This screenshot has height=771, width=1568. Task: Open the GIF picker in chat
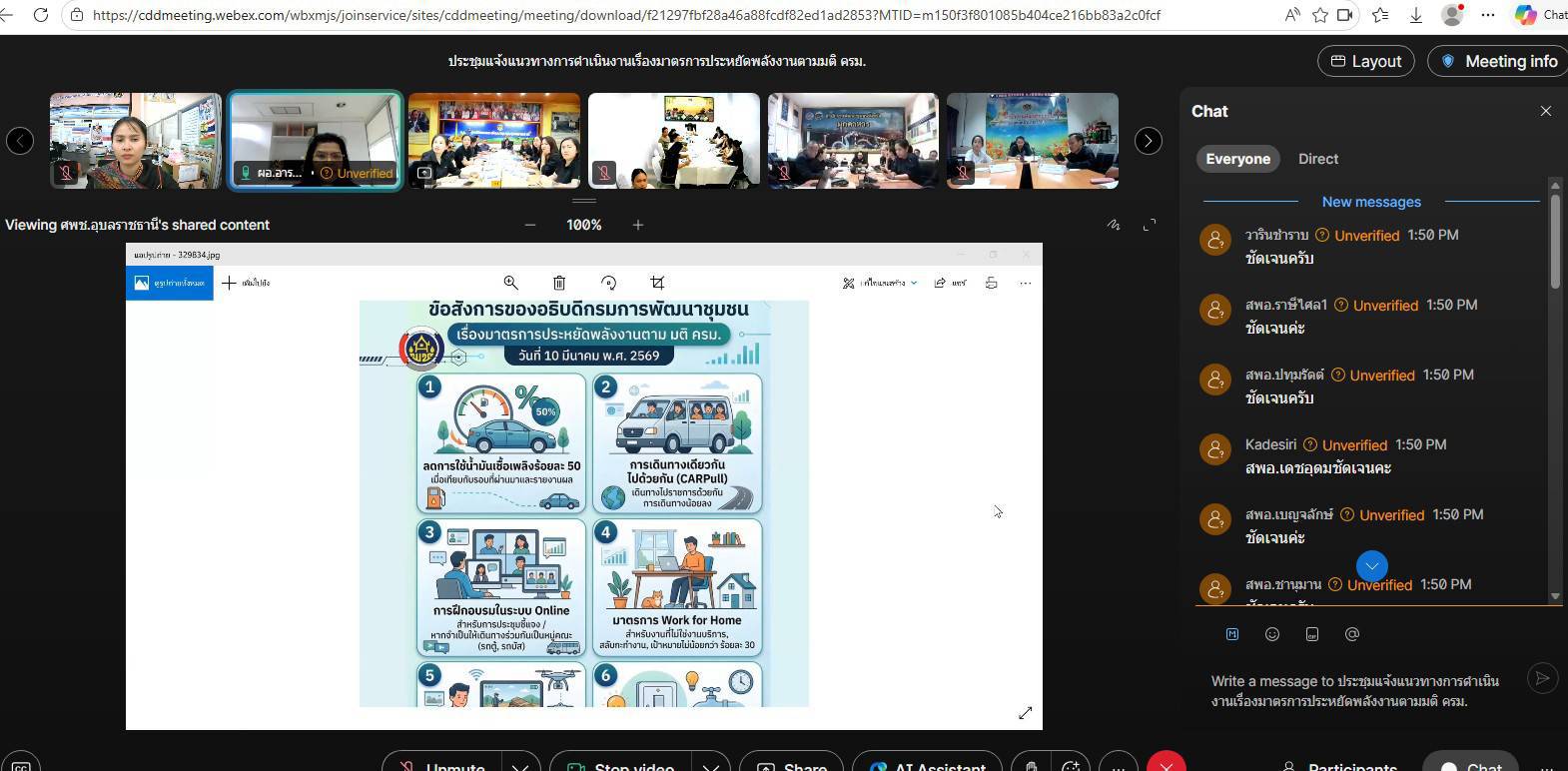tap(1311, 634)
